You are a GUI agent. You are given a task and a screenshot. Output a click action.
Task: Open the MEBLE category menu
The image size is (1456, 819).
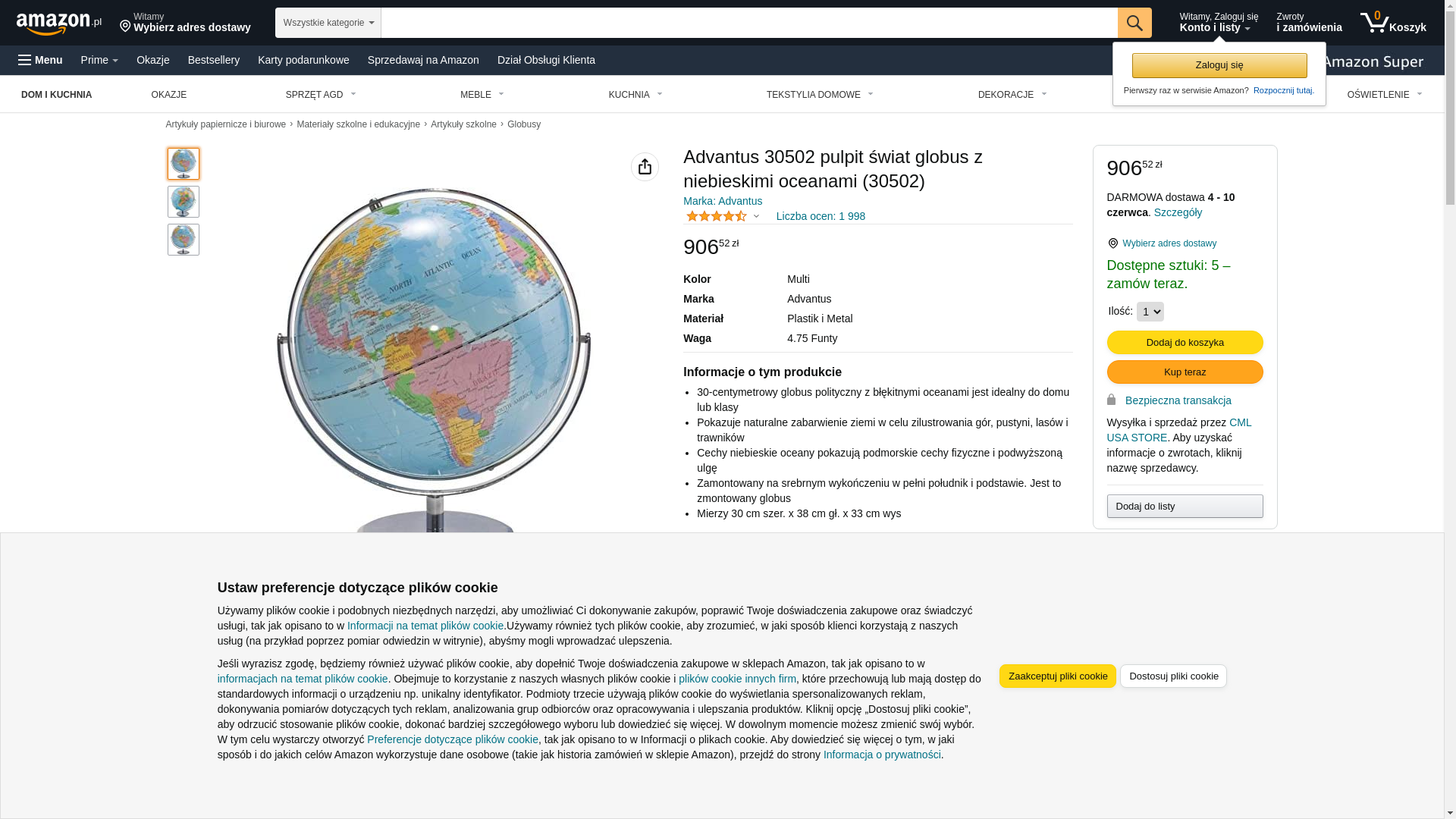[x=482, y=95]
